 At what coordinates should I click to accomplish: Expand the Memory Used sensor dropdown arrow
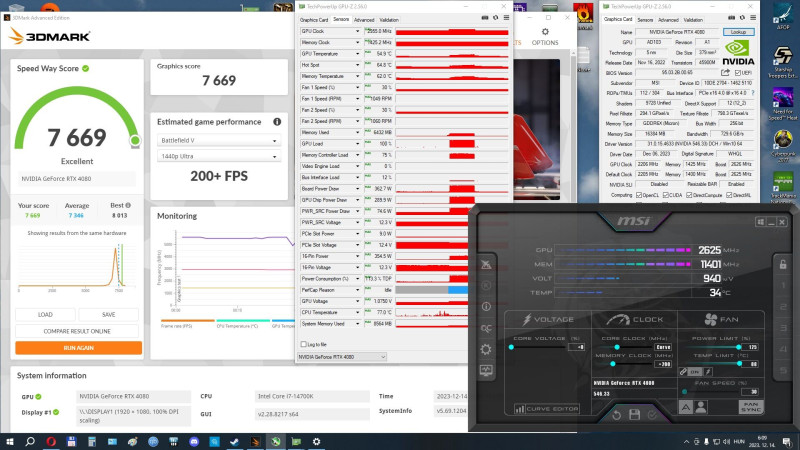coord(357,132)
